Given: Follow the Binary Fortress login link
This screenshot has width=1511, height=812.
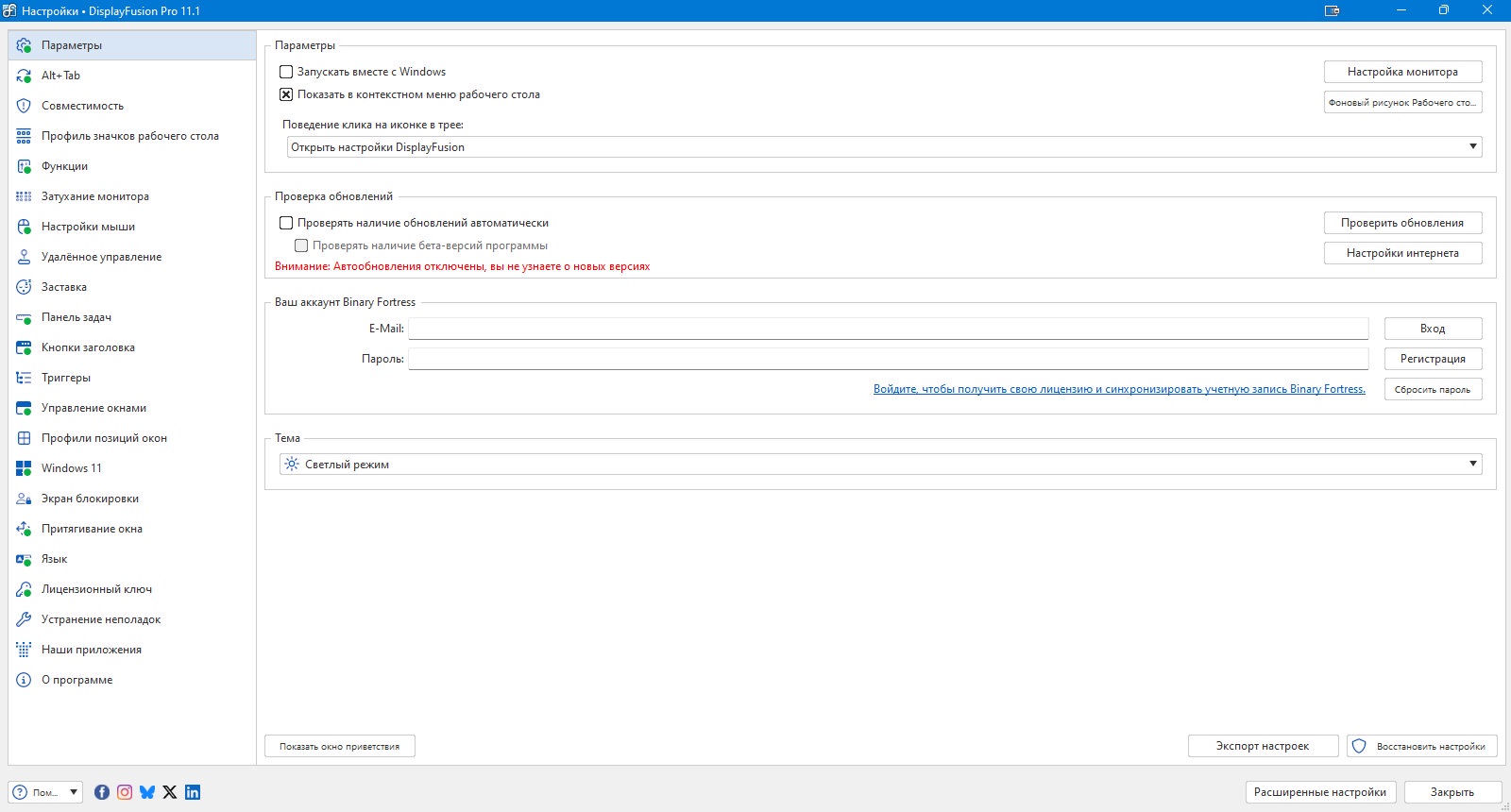Looking at the screenshot, I should click(1119, 389).
